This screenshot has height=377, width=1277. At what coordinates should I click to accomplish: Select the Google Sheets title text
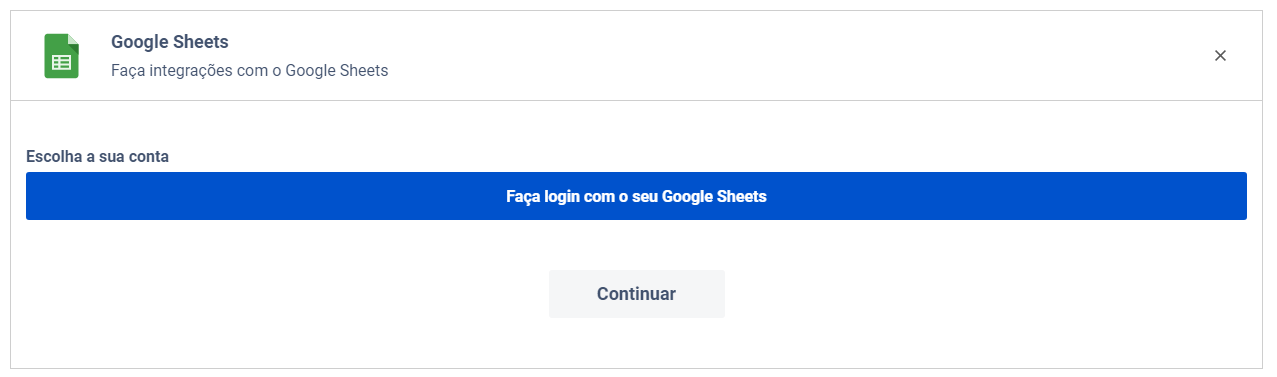[170, 42]
